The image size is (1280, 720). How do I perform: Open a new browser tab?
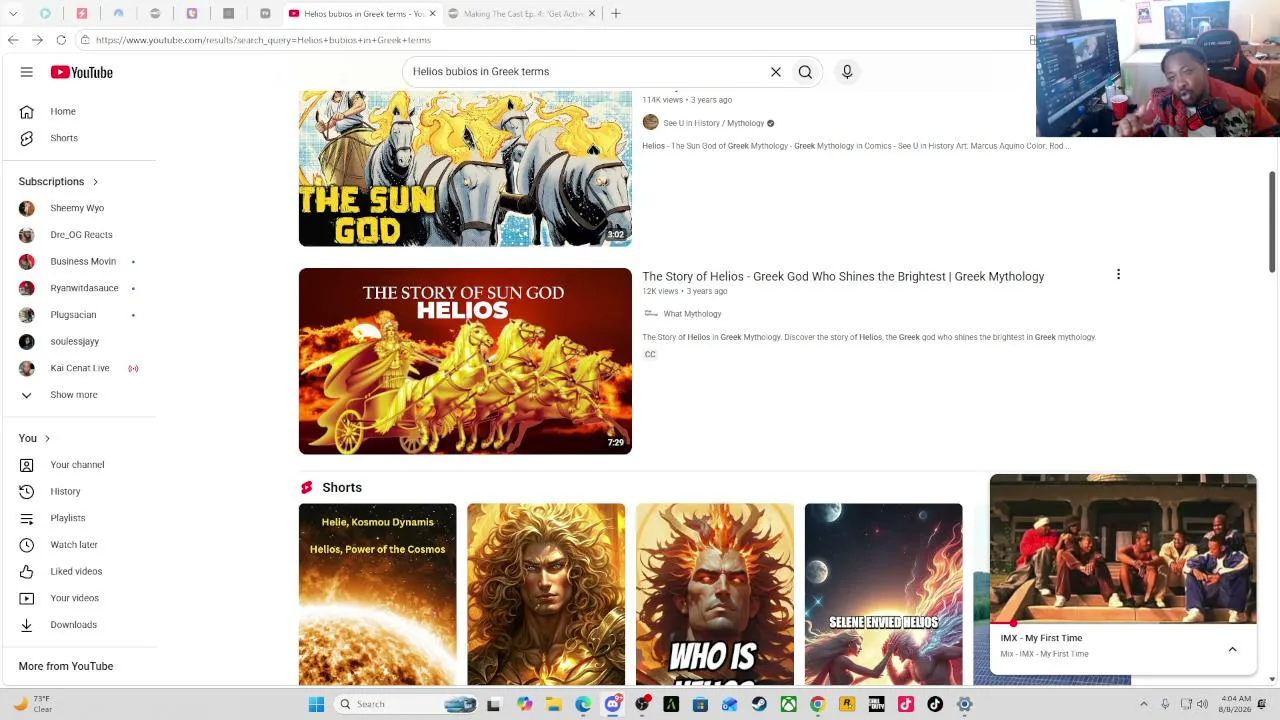pyautogui.click(x=616, y=14)
